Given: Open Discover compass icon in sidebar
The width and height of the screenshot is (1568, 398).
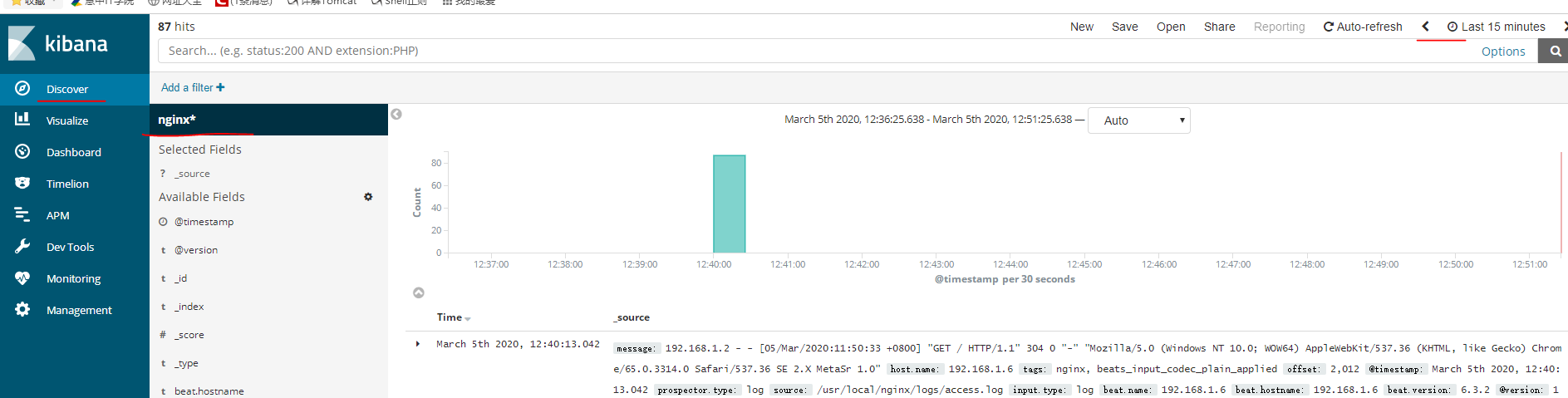Looking at the screenshot, I should pyautogui.click(x=22, y=88).
